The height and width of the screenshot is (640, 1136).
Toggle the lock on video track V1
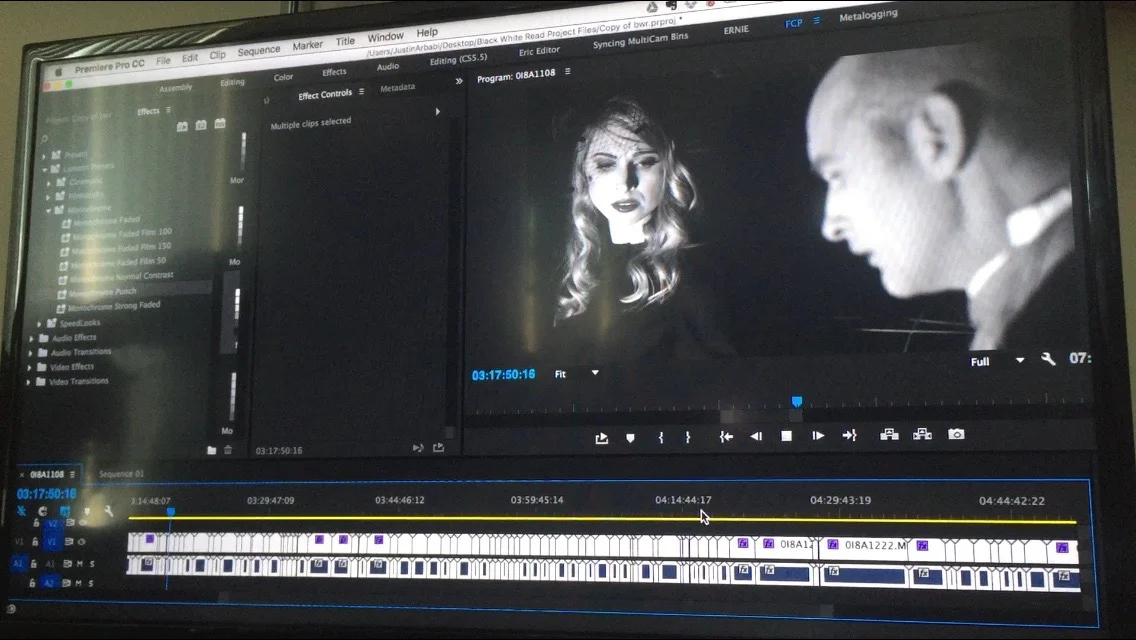[x=35, y=541]
